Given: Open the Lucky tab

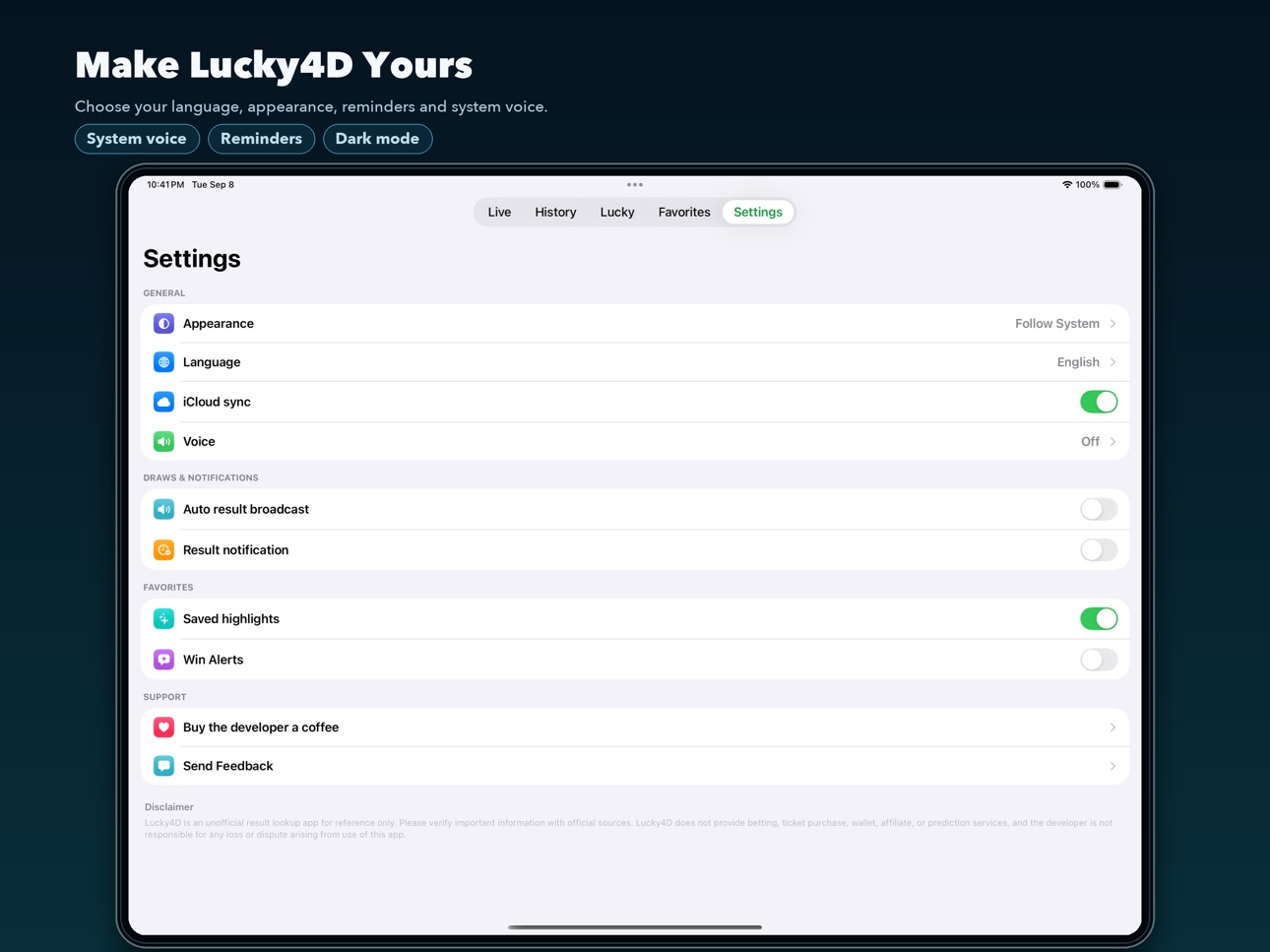Looking at the screenshot, I should tap(617, 213).
